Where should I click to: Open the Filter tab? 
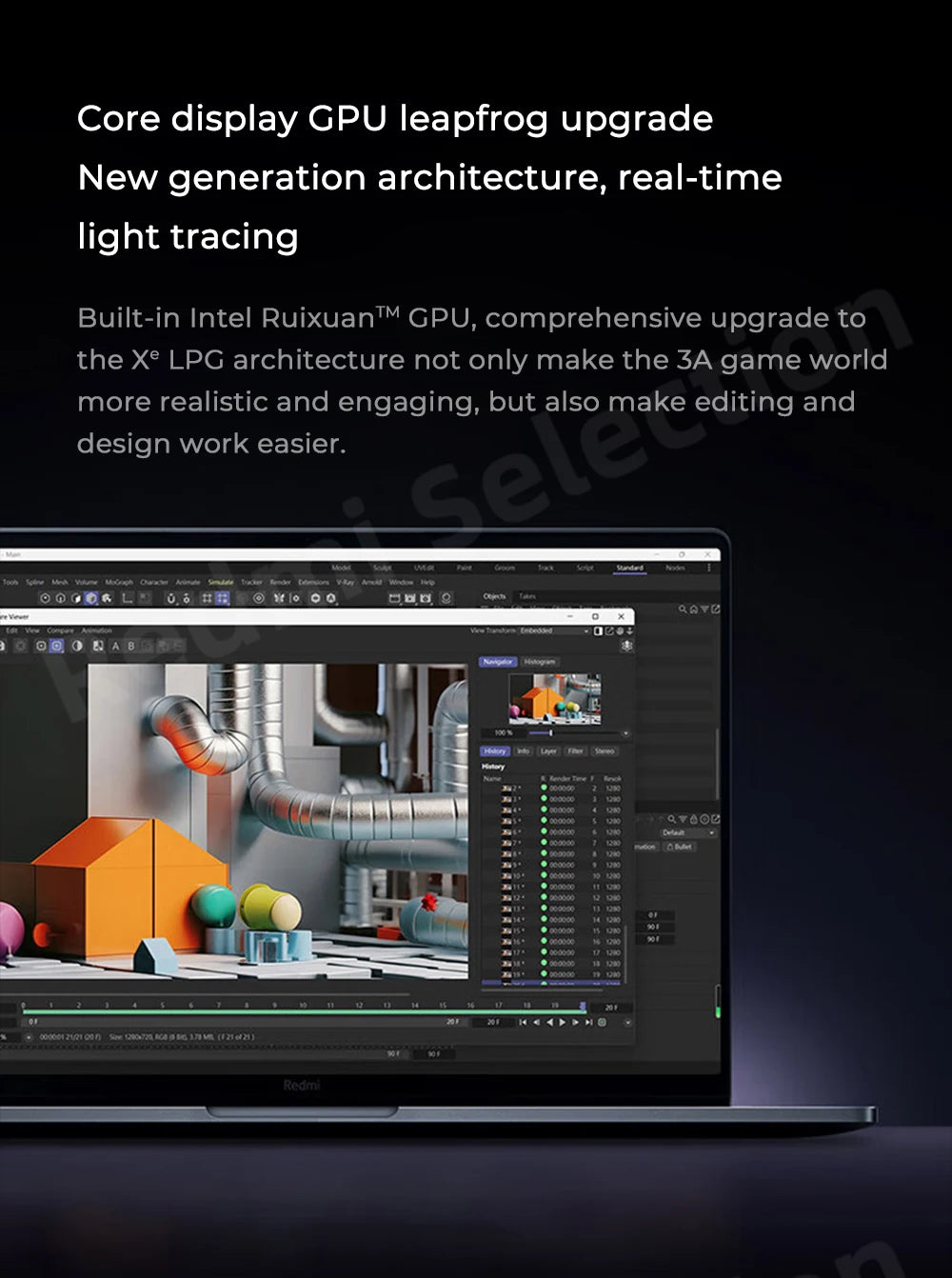click(x=575, y=750)
